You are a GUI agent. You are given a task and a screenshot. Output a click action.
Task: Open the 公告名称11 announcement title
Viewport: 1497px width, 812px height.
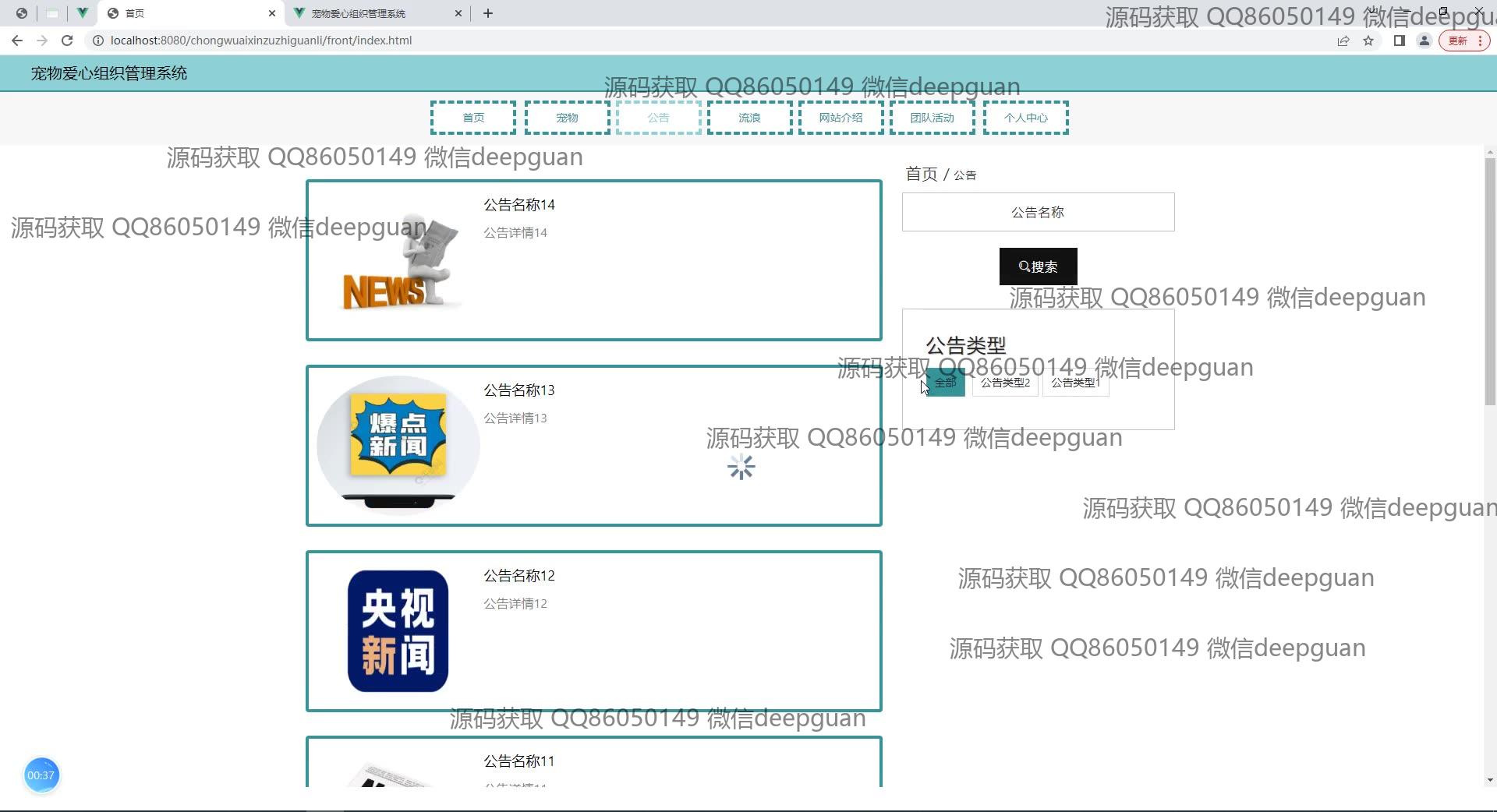click(x=519, y=761)
